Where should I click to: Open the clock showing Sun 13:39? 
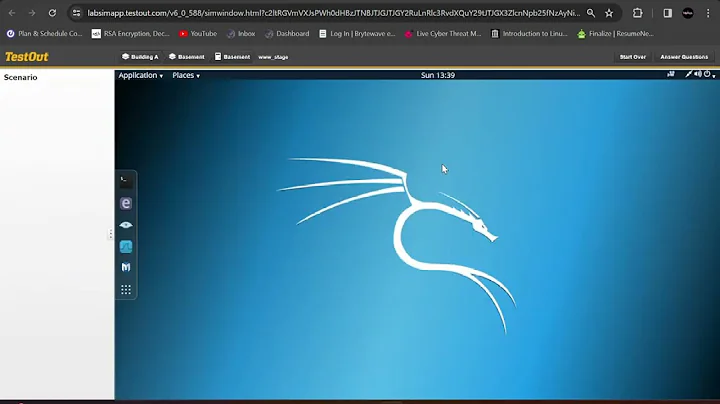pyautogui.click(x=438, y=75)
